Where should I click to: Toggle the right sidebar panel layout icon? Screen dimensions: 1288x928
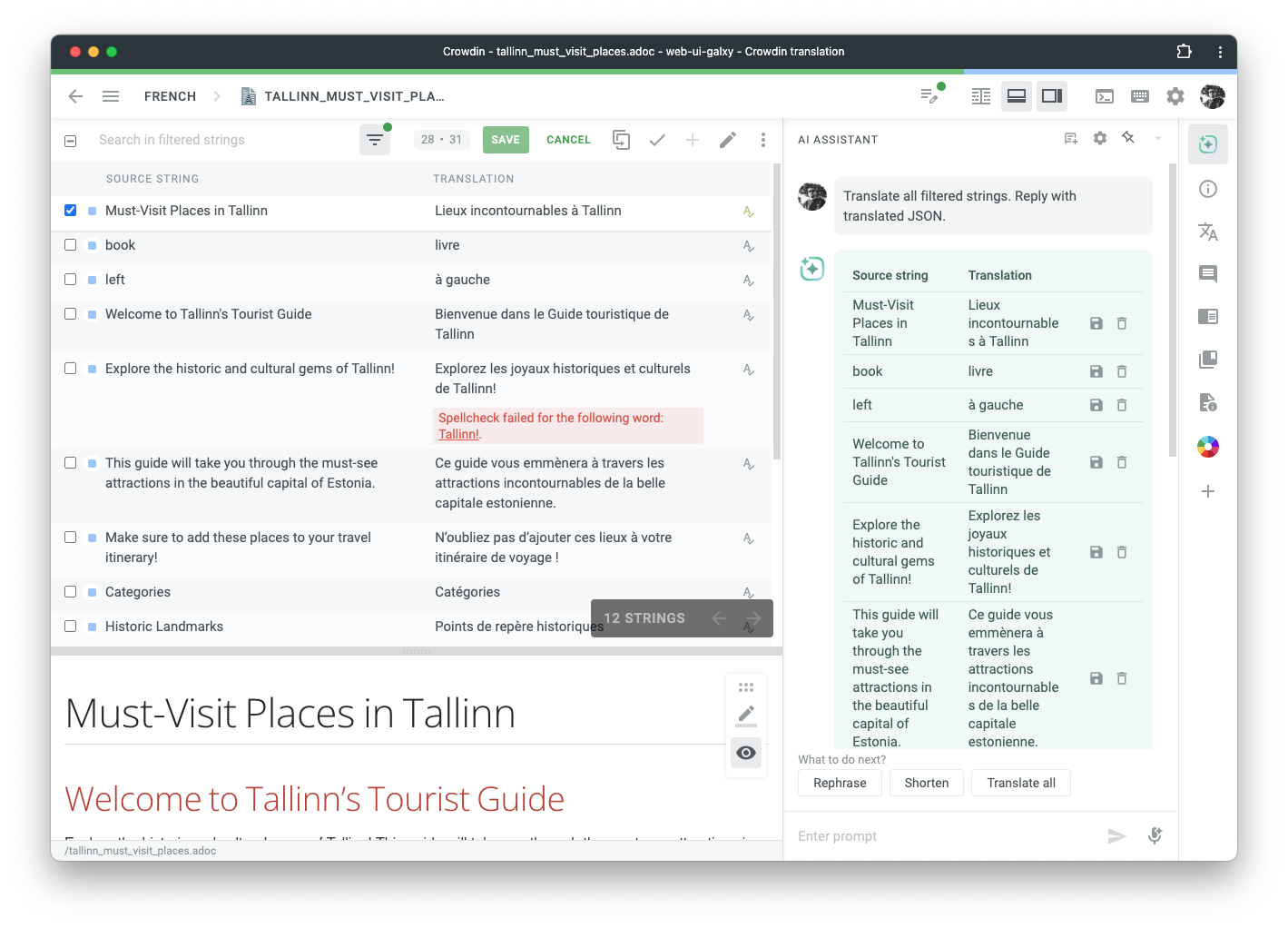tap(1052, 96)
